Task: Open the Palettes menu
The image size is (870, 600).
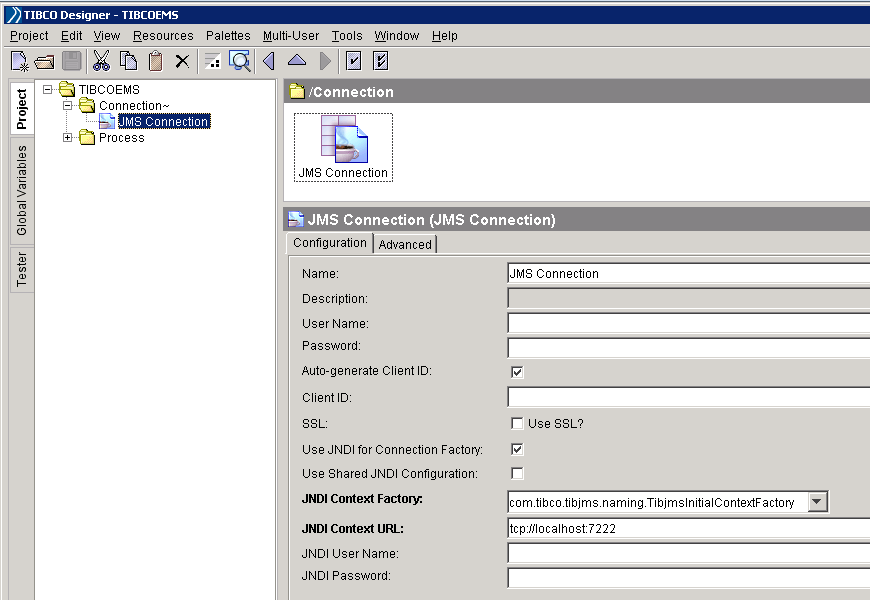Action: click(228, 36)
